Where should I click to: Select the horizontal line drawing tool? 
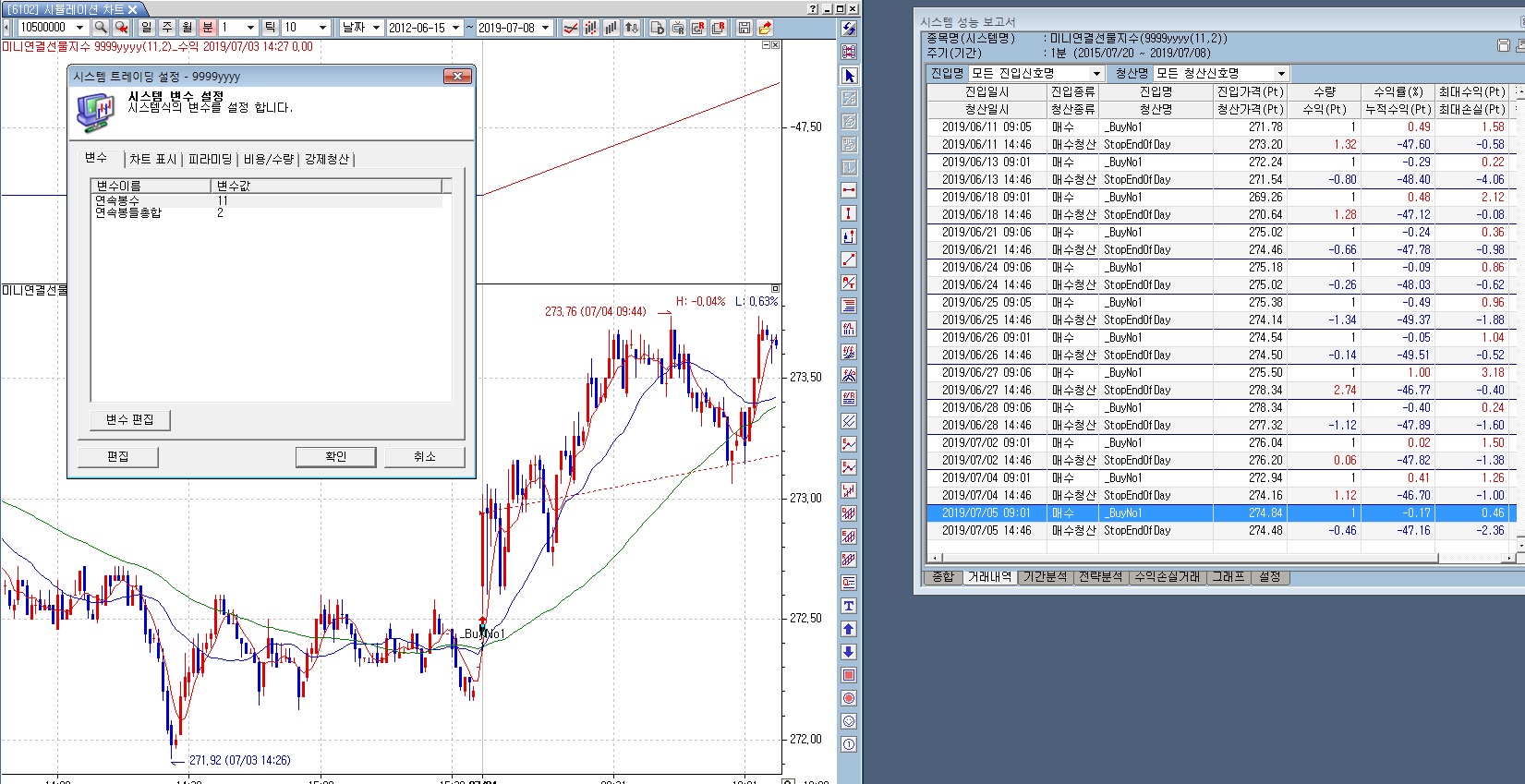tap(849, 190)
